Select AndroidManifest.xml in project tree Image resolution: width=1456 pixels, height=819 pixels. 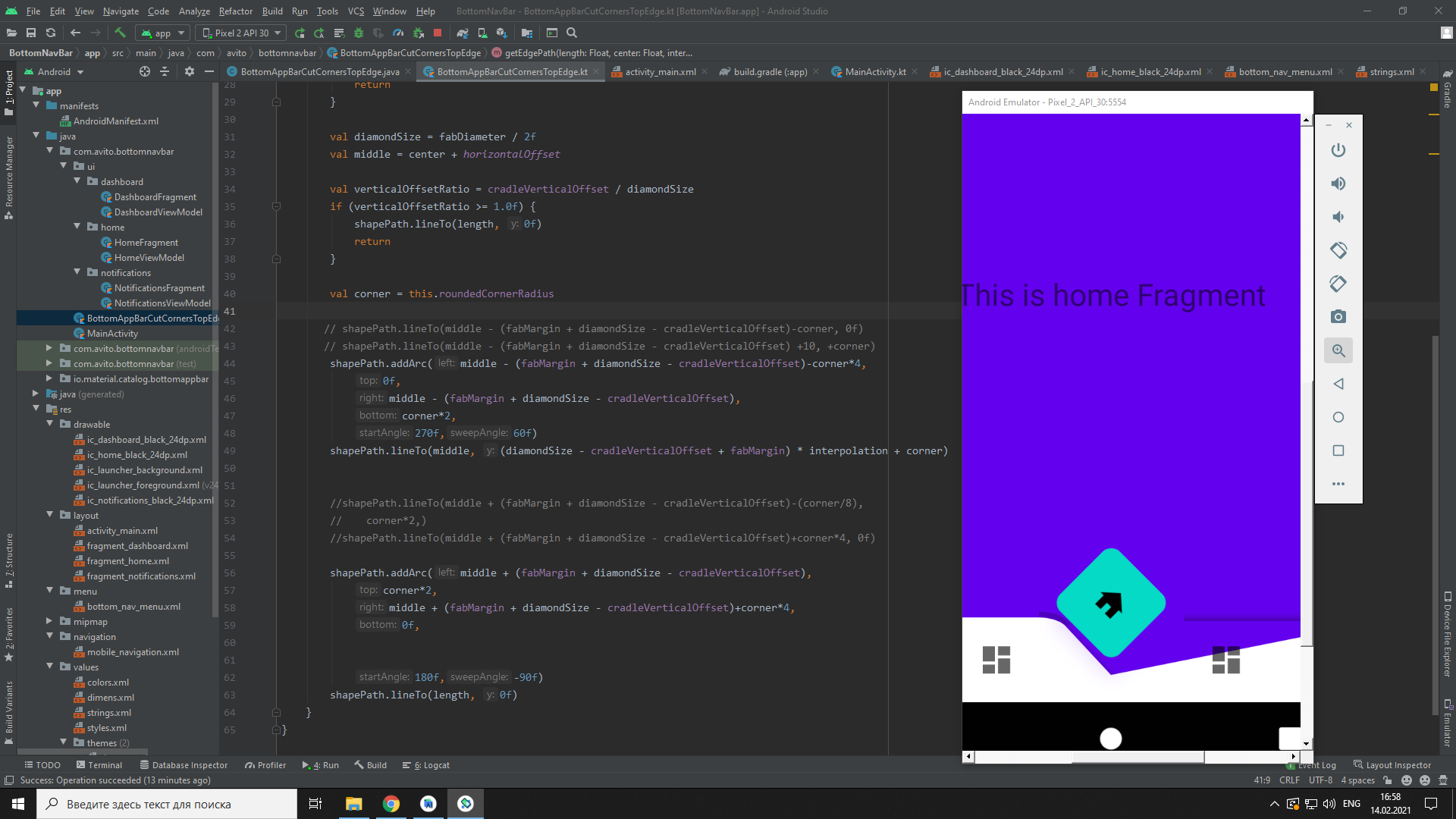(x=115, y=121)
